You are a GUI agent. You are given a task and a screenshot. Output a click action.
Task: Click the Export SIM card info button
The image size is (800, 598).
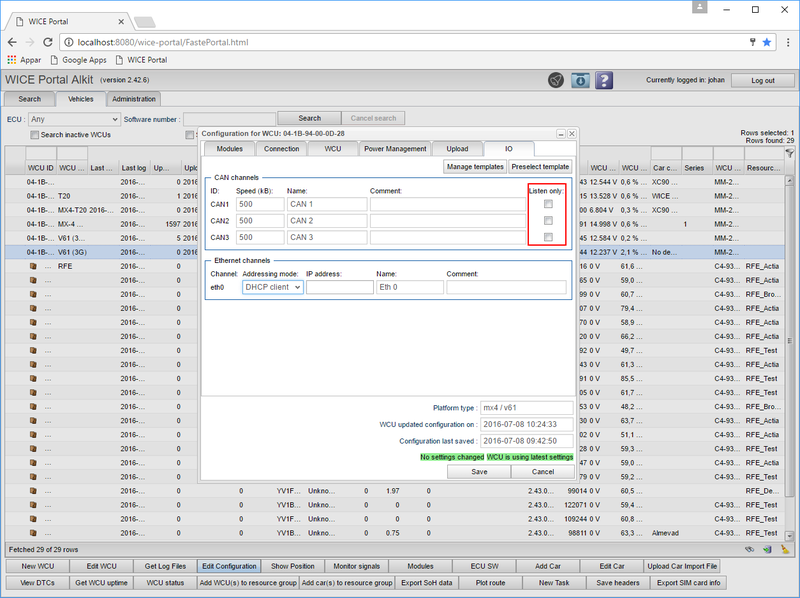689,583
